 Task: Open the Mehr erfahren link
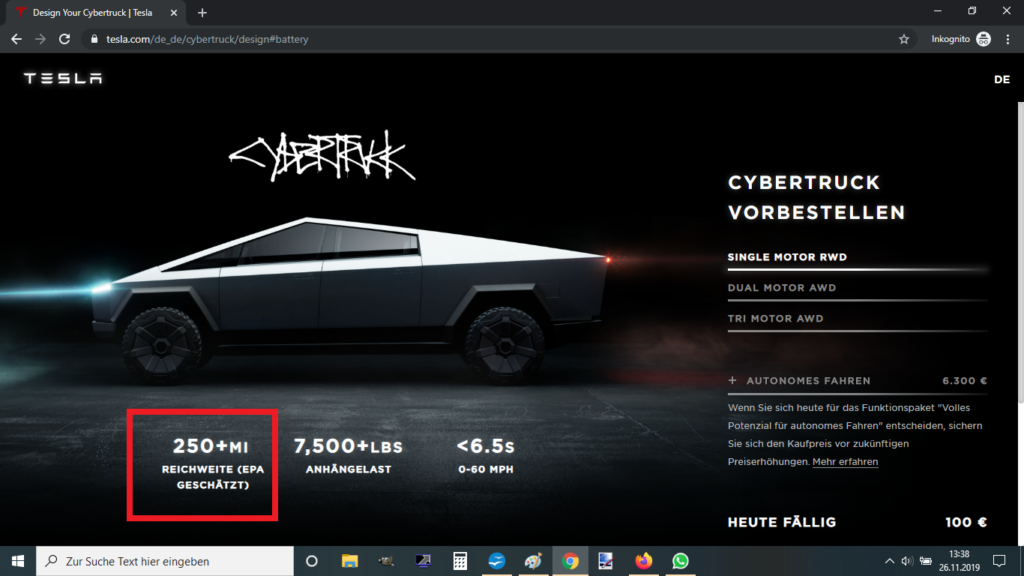(845, 462)
